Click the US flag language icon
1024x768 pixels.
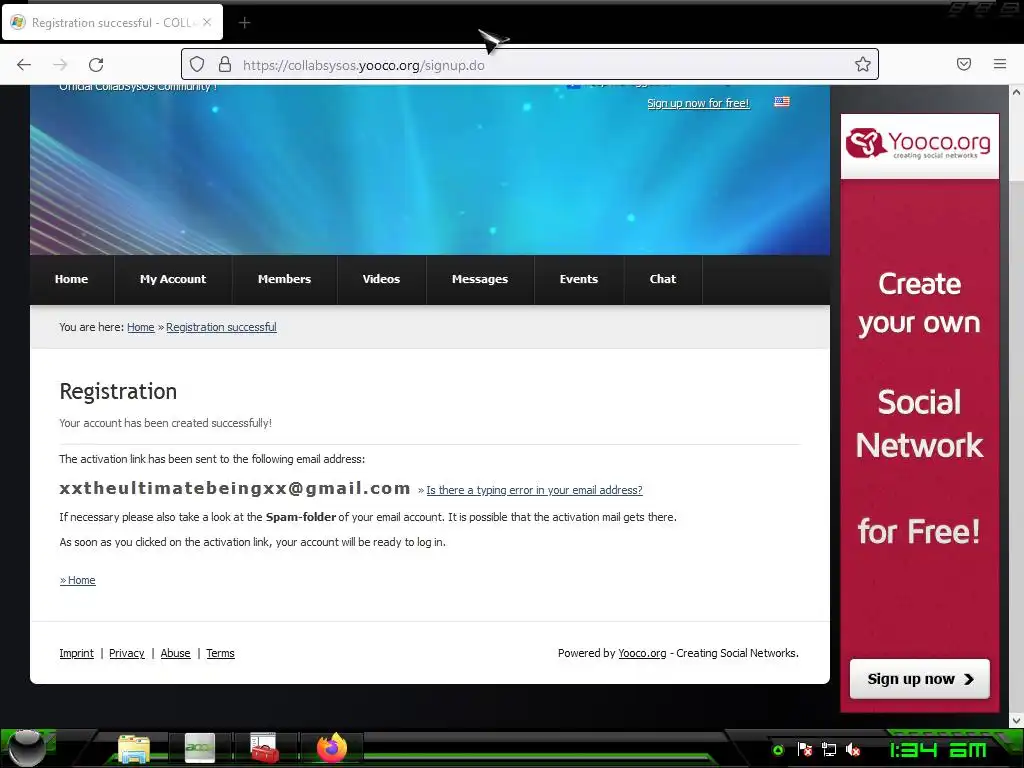click(782, 102)
